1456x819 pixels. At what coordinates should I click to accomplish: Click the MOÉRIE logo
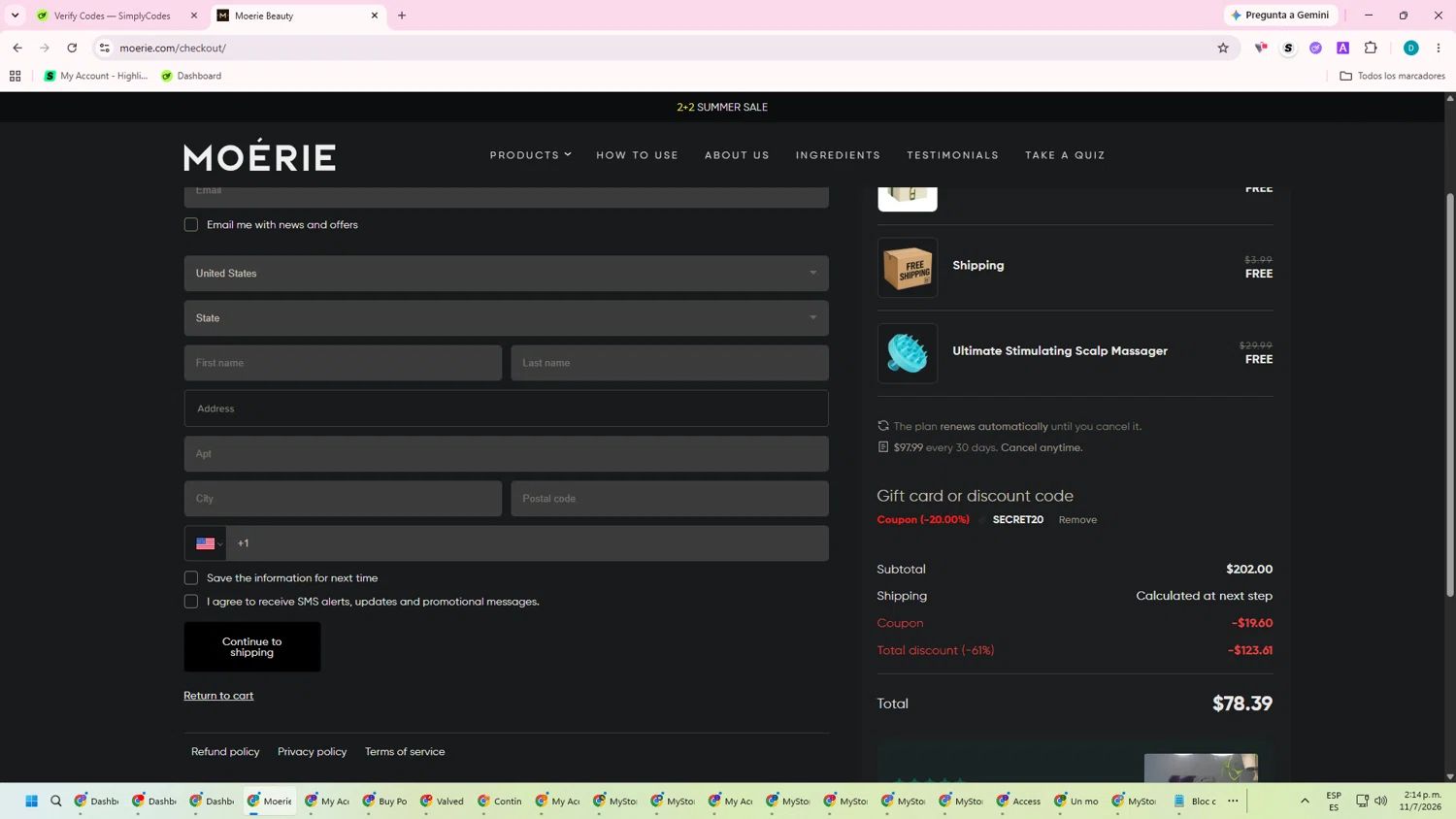point(259,155)
